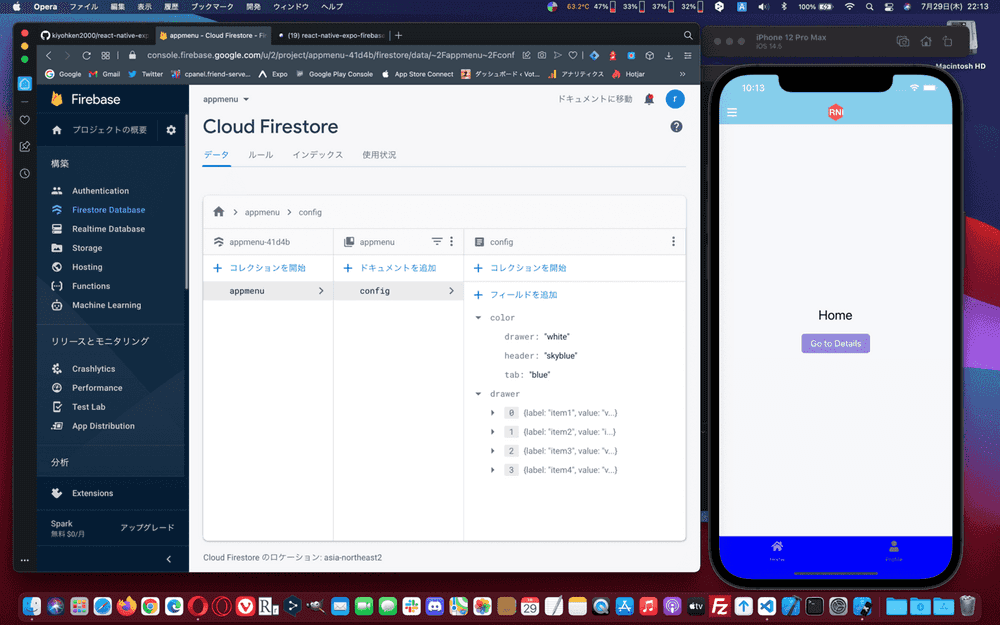Go back in Opera browser
Viewport: 1000px width, 625px height.
coord(48,55)
